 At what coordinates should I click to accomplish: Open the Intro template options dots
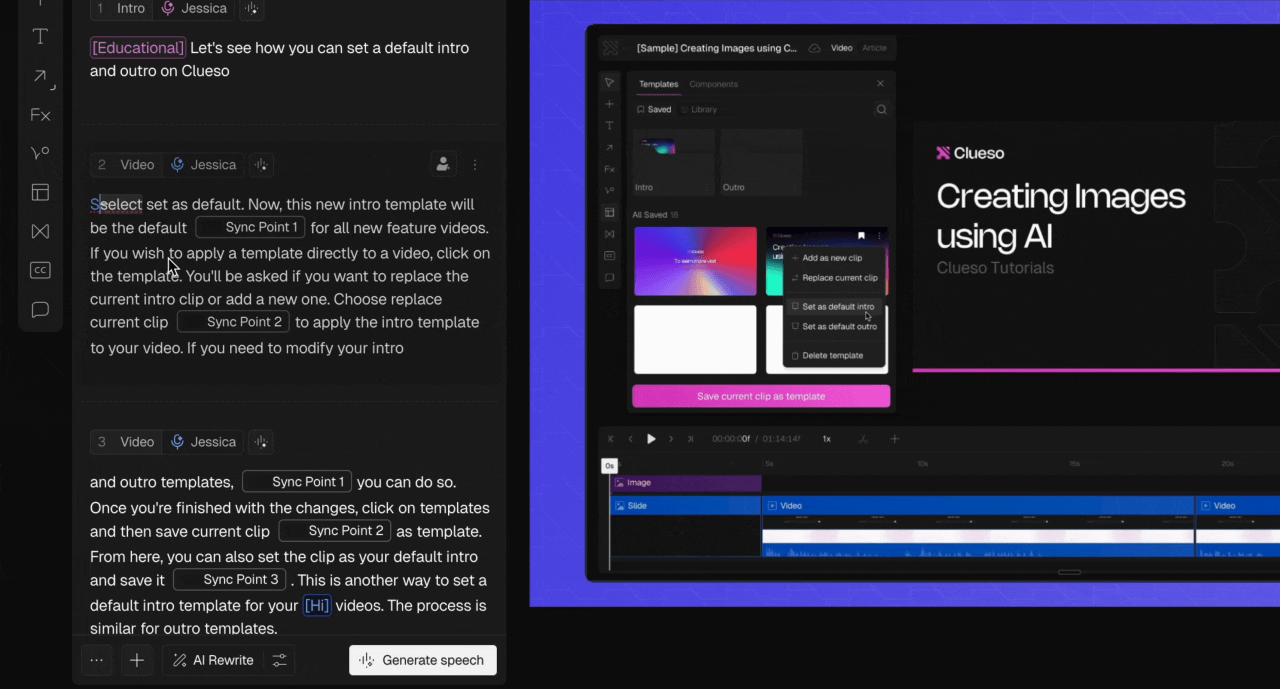coord(708,188)
